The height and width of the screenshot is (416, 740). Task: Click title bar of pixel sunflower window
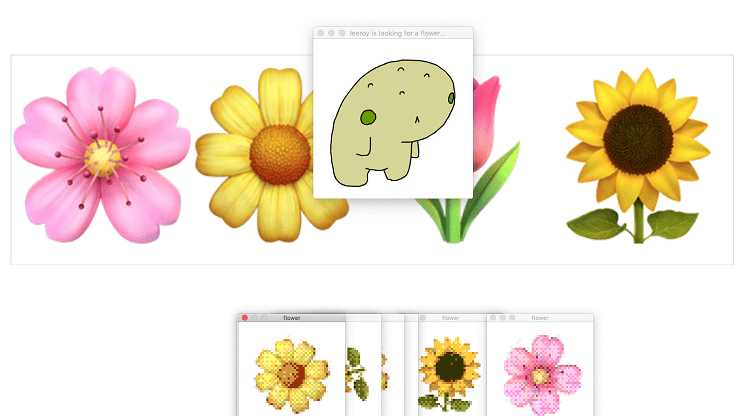pyautogui.click(x=451, y=318)
